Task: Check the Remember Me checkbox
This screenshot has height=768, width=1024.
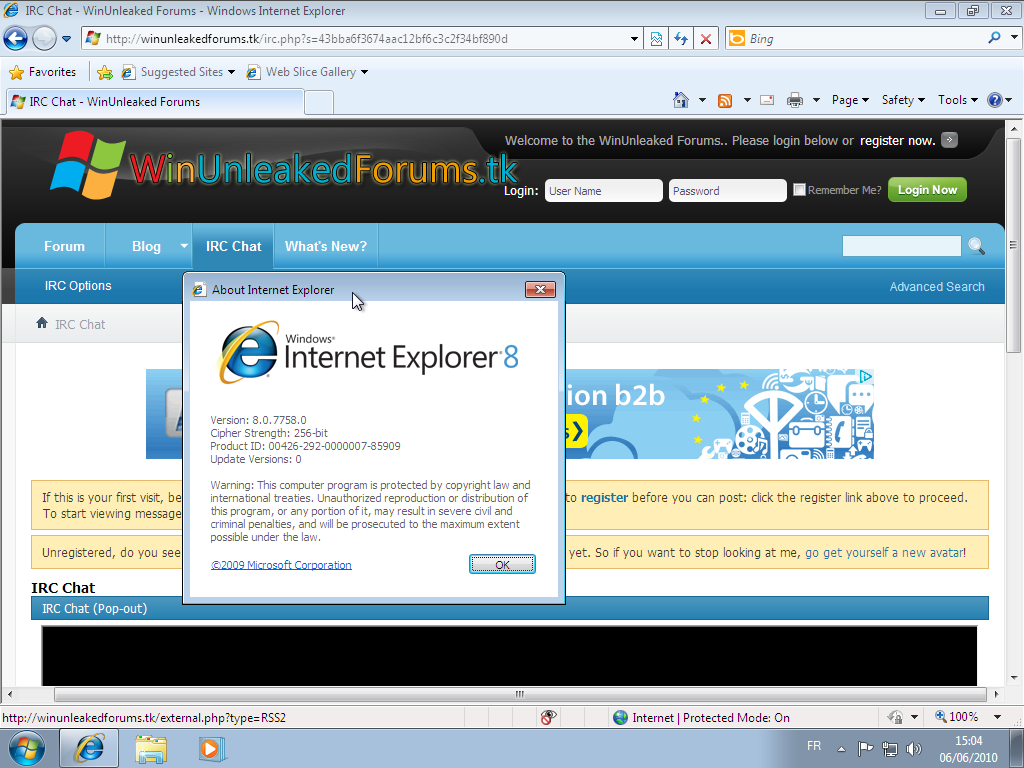Action: (799, 189)
